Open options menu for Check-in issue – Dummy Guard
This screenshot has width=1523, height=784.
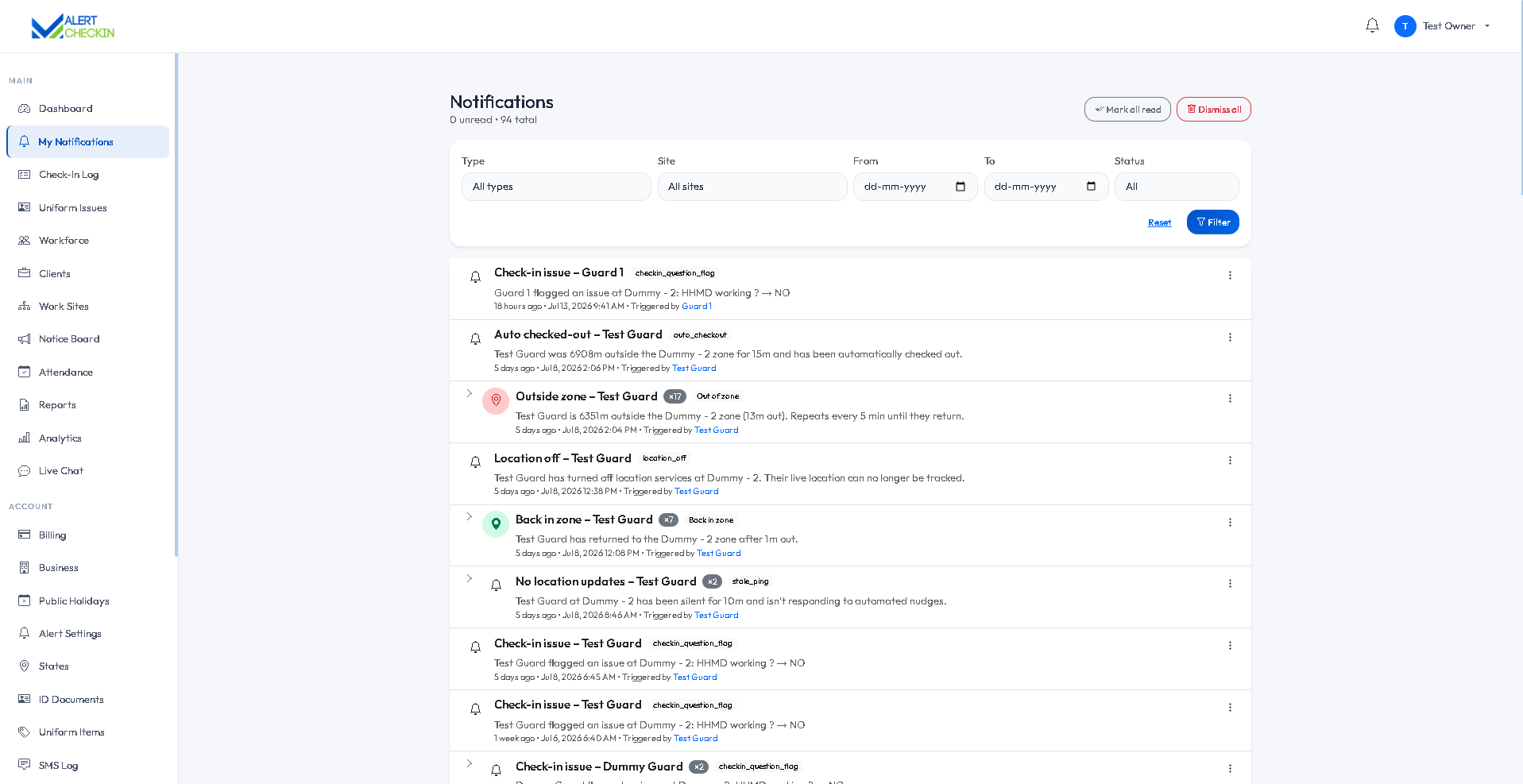point(1230,769)
